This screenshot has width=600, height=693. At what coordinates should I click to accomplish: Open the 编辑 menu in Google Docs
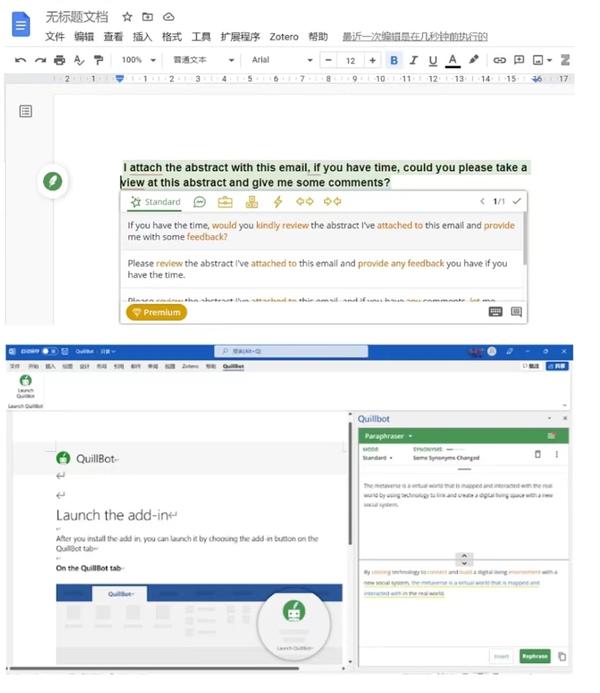pyautogui.click(x=84, y=37)
